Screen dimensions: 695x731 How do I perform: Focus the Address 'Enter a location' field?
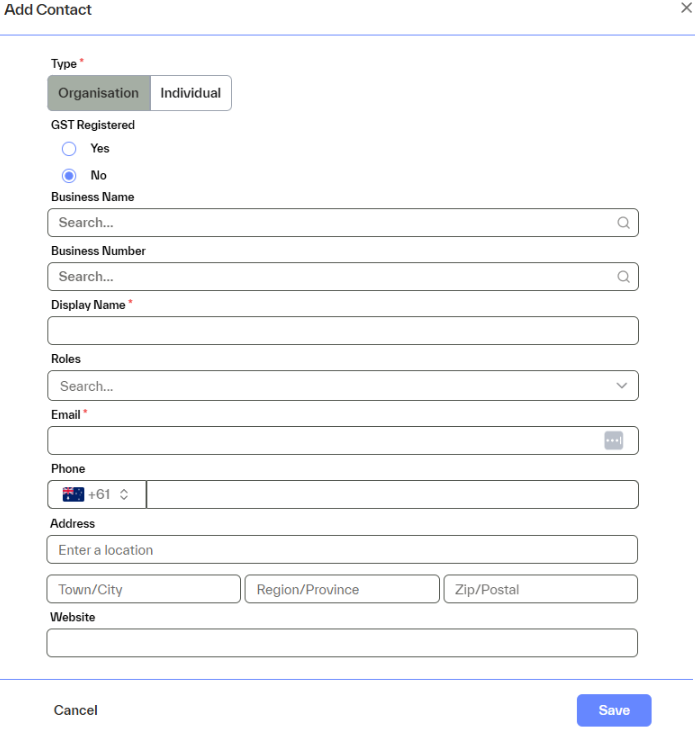pyautogui.click(x=342, y=550)
